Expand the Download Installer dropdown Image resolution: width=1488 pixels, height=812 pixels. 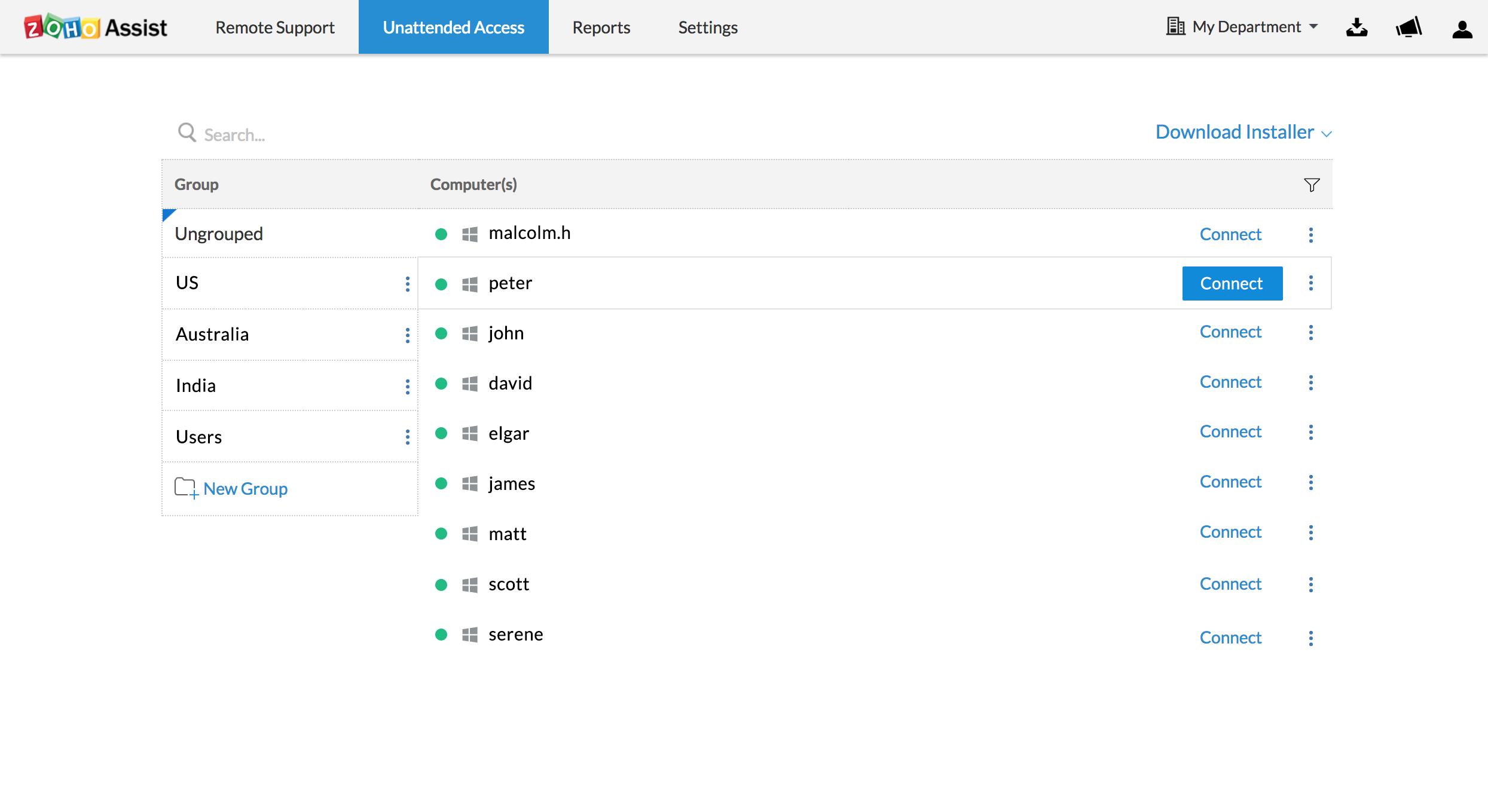click(x=1243, y=132)
